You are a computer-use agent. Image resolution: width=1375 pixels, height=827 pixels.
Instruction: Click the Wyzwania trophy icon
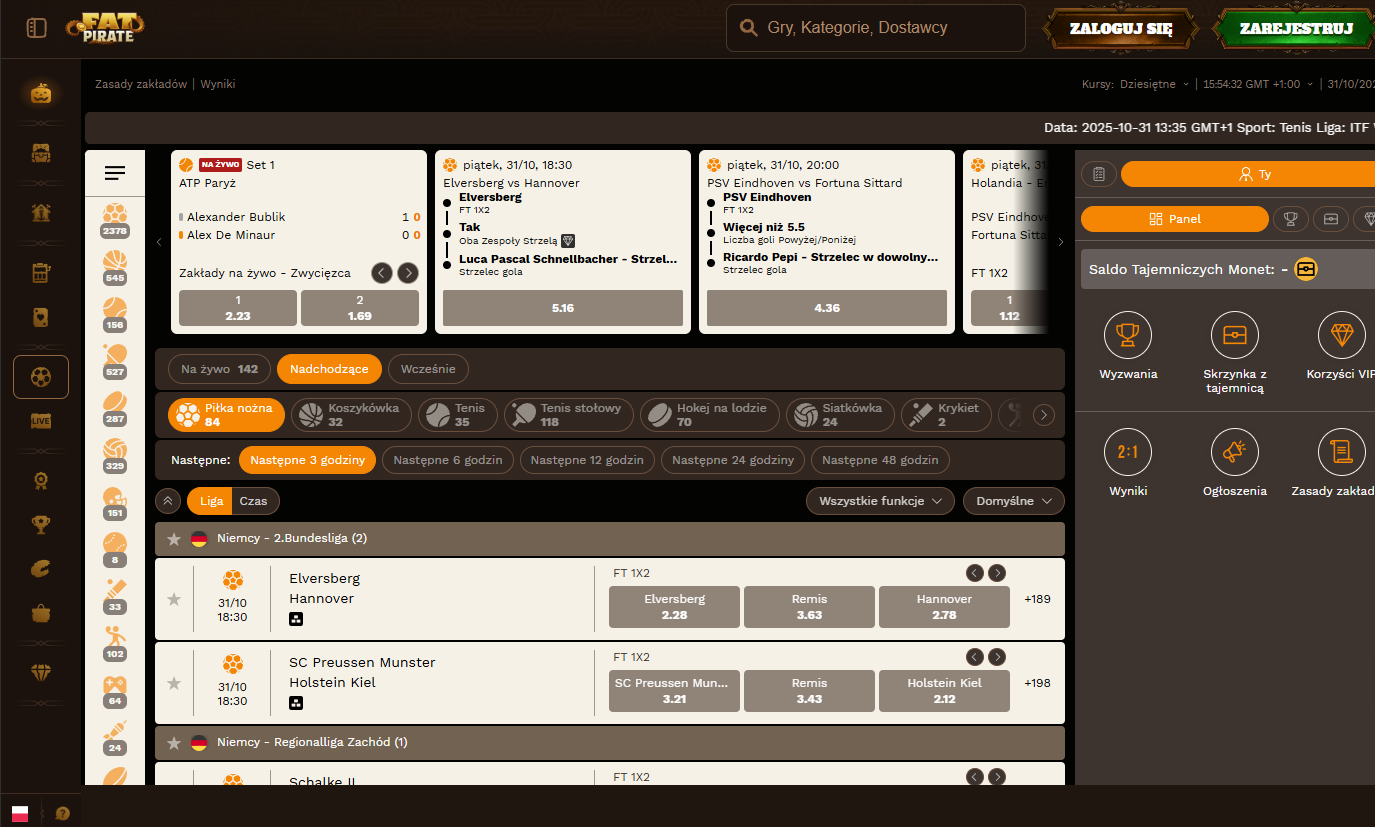point(1127,335)
